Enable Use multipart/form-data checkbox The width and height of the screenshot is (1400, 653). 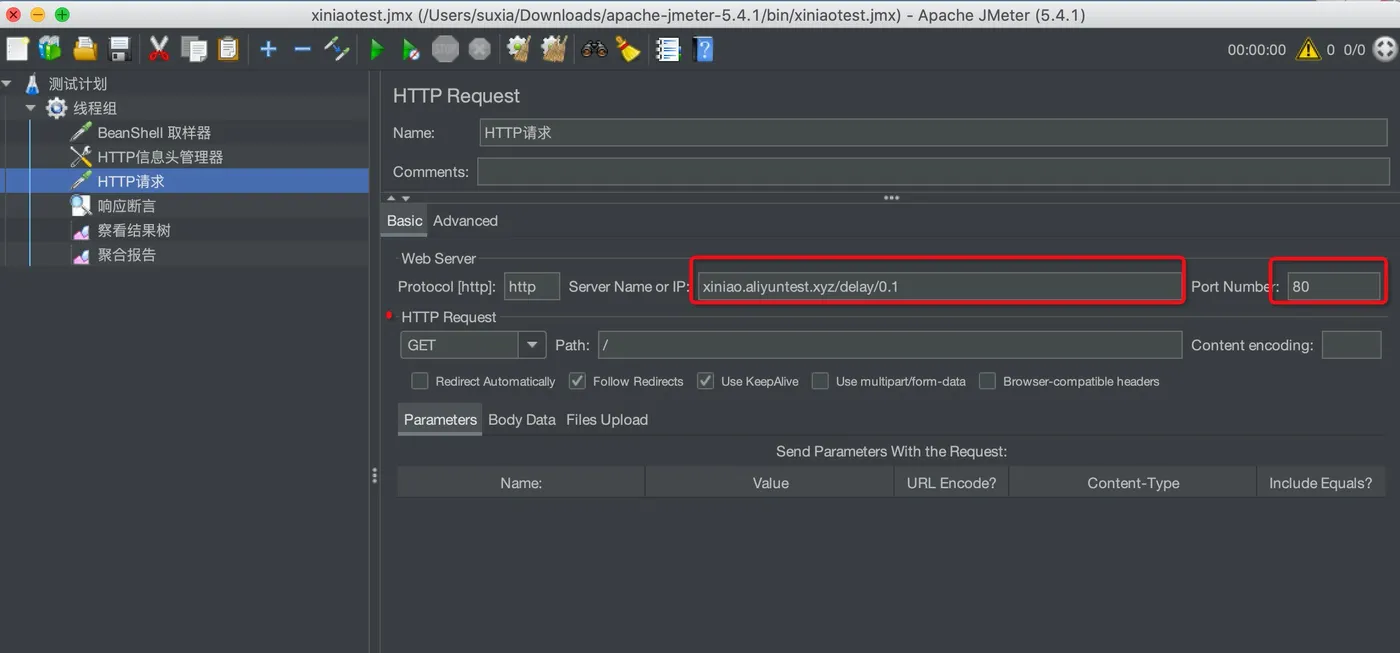tap(820, 381)
